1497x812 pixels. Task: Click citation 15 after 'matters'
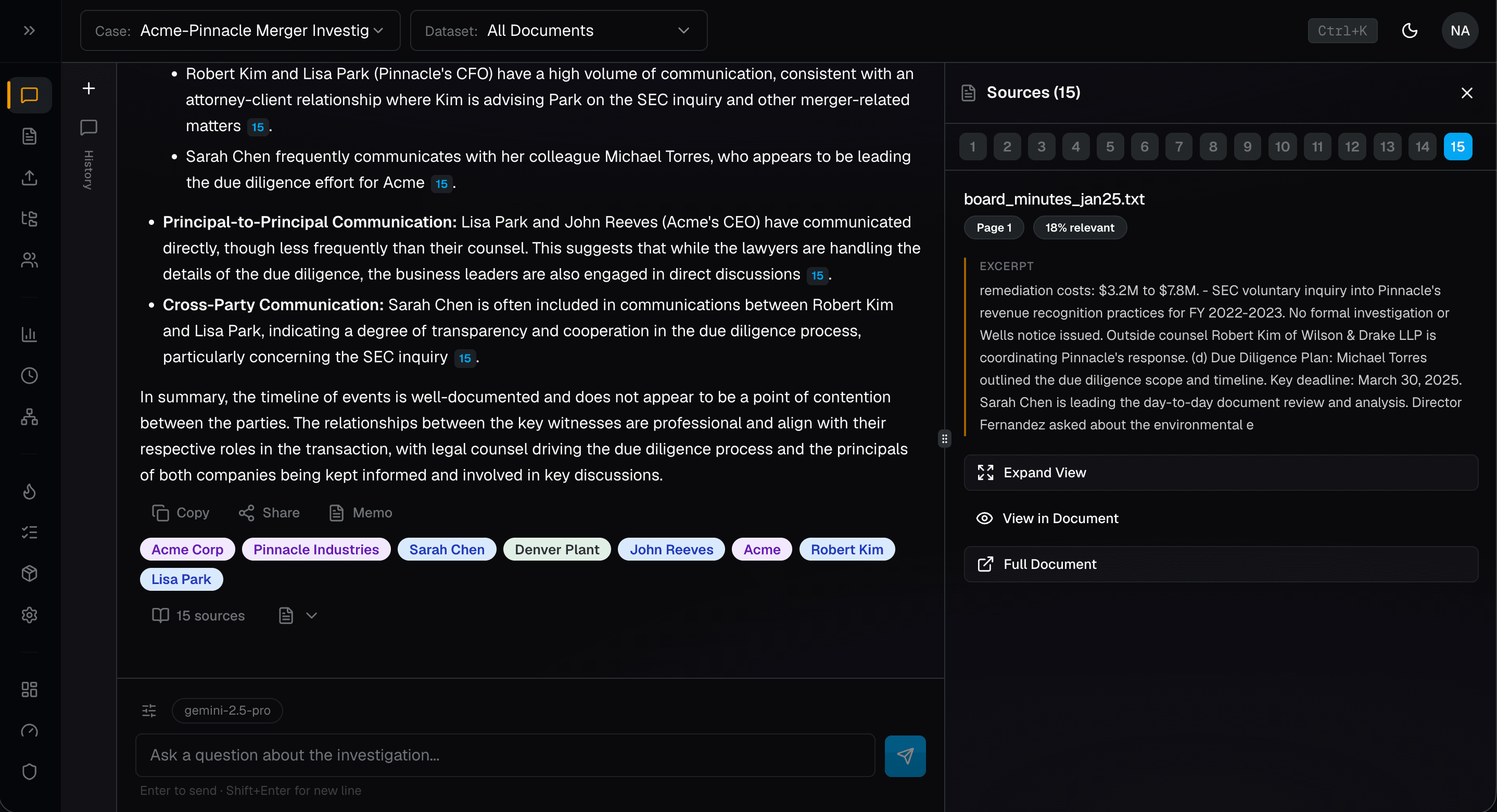258,126
